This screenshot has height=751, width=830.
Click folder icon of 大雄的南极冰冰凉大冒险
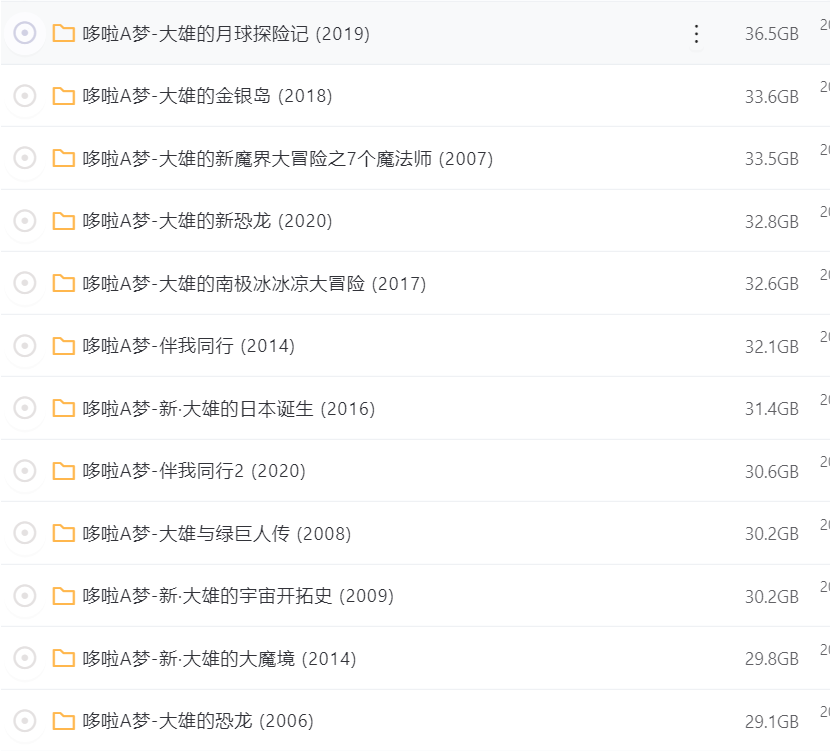click(64, 283)
